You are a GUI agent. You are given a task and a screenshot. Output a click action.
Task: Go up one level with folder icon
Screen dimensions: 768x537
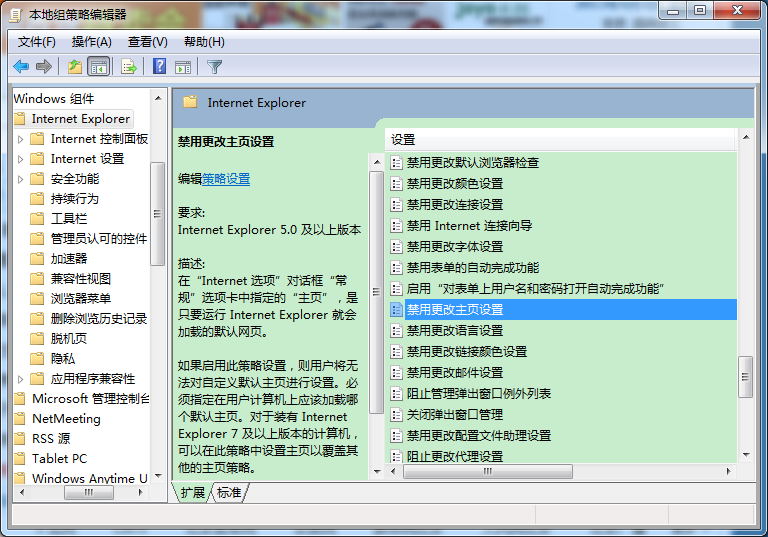[x=75, y=66]
